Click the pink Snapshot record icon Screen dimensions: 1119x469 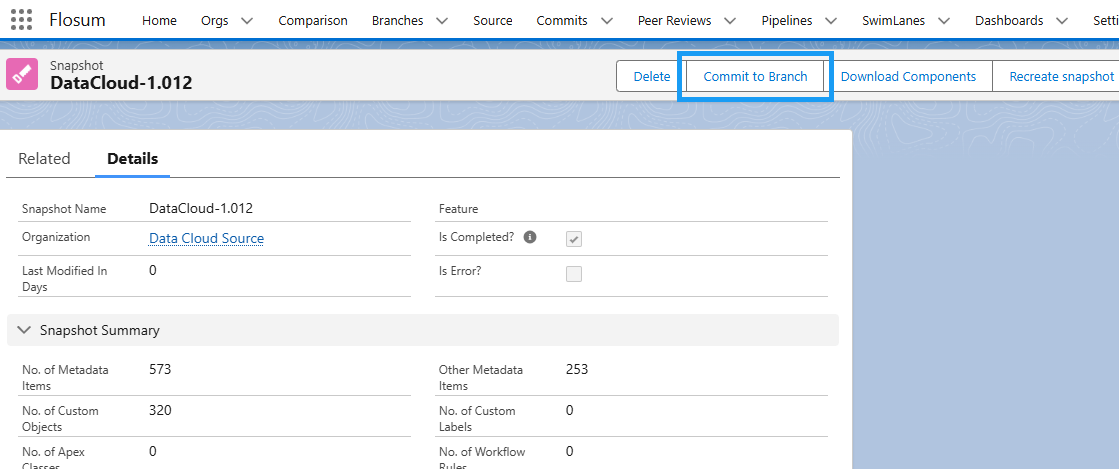point(21,74)
